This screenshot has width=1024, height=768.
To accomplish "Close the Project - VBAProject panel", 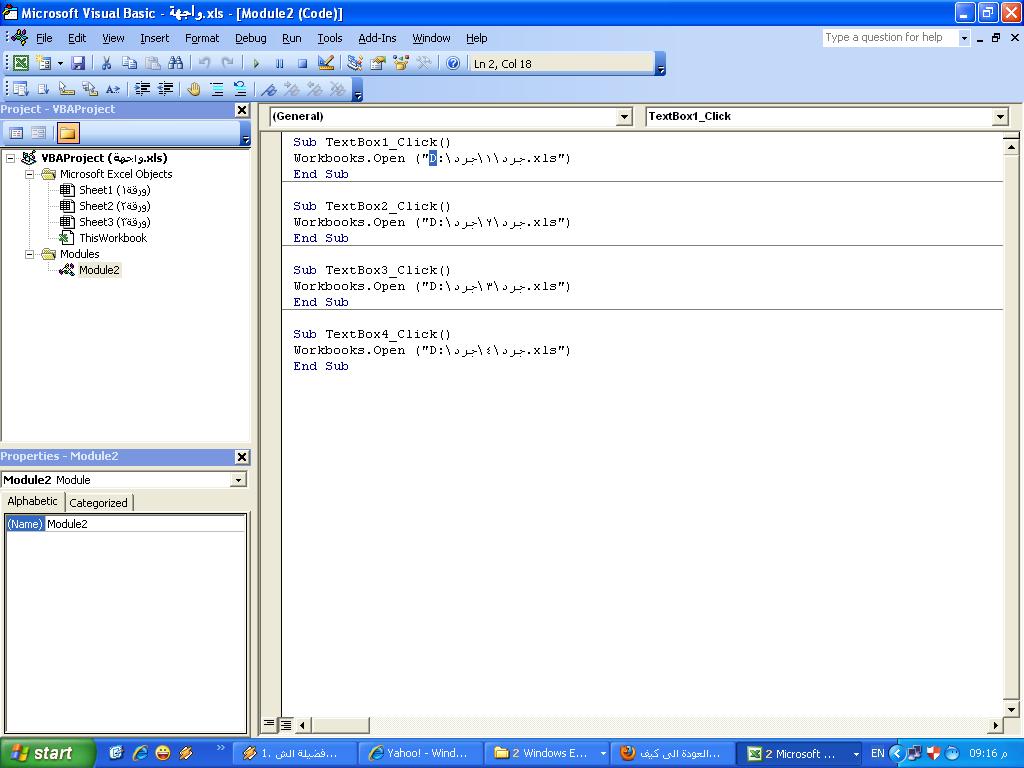I will point(242,110).
